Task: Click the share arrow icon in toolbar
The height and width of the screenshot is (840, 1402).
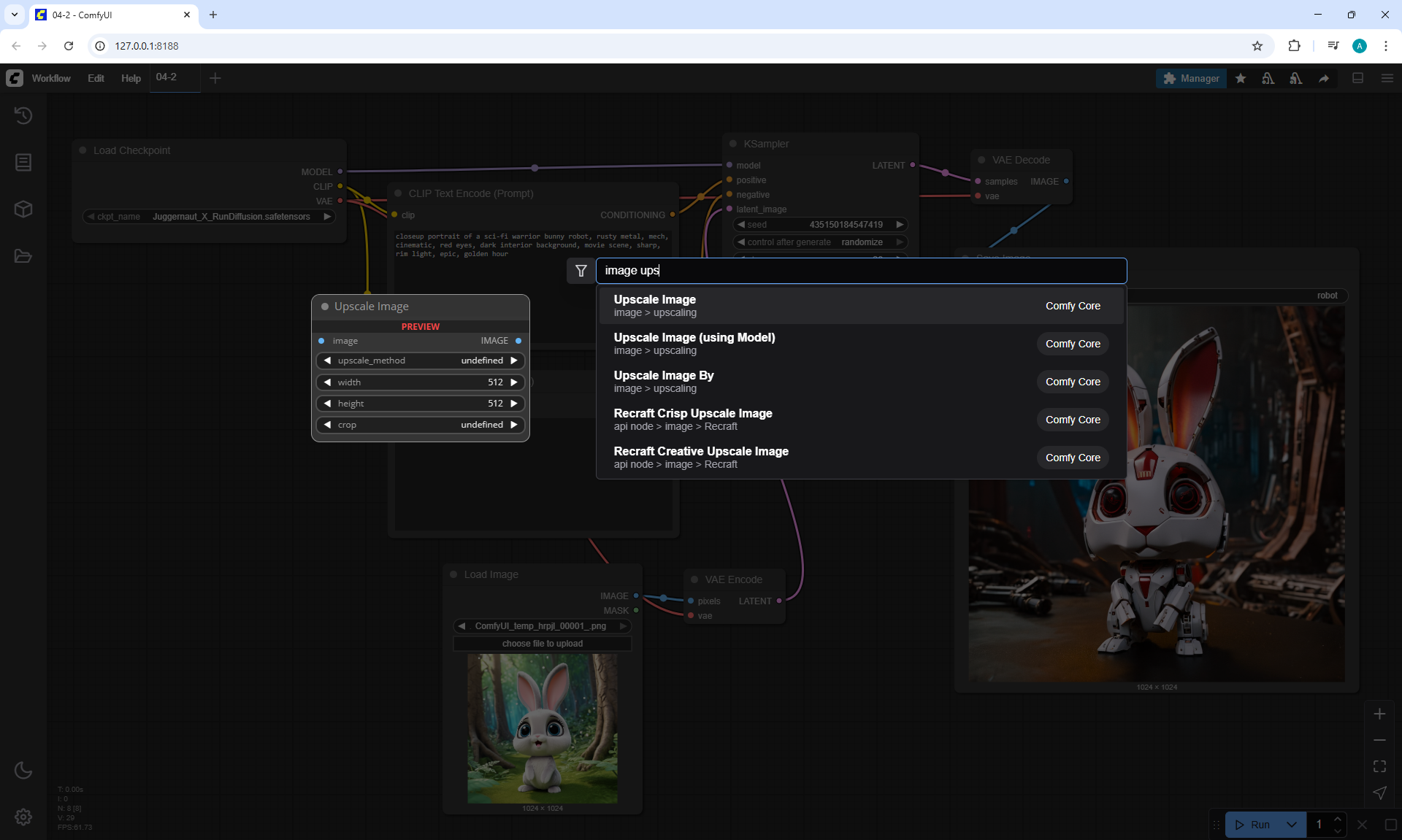Action: (1324, 79)
